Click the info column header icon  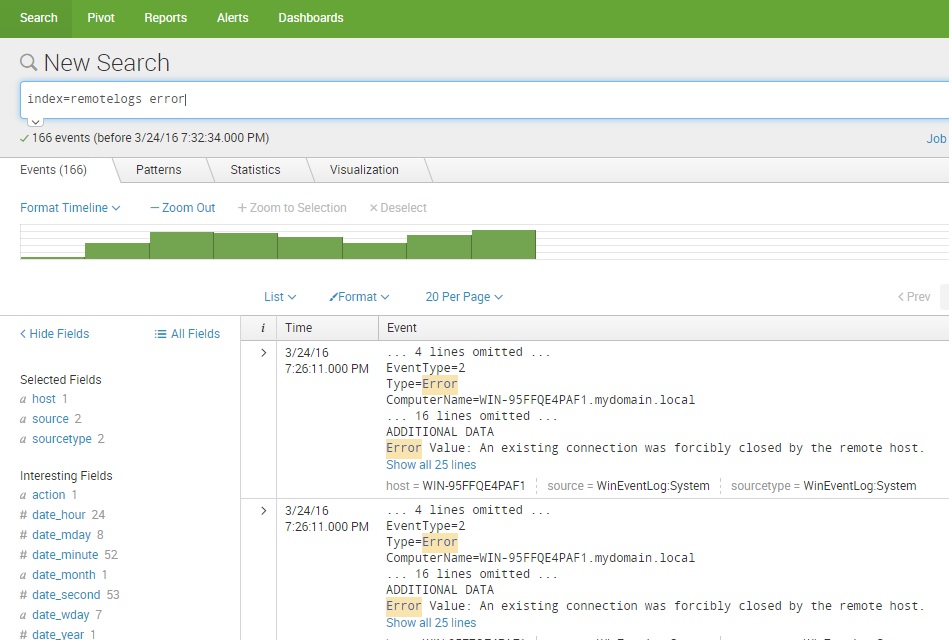[x=262, y=328]
